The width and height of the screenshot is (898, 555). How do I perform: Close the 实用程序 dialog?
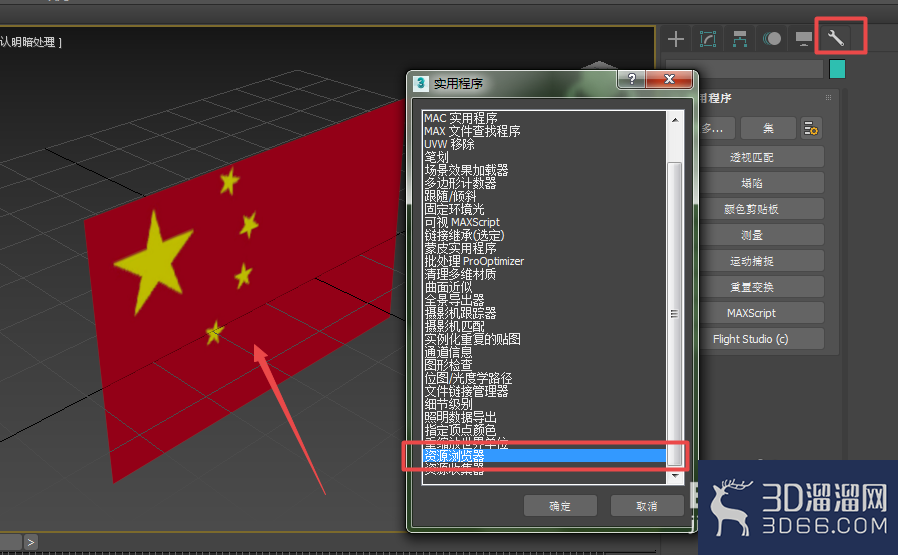(x=669, y=79)
